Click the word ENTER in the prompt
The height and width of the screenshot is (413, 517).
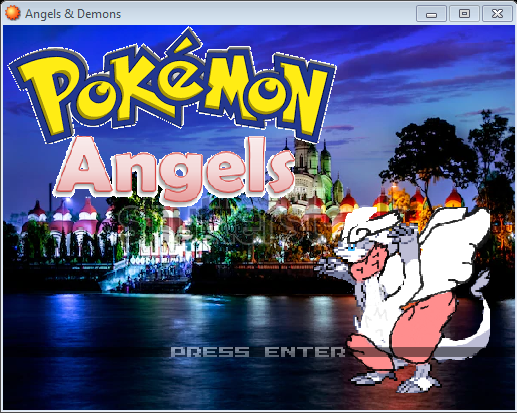305,352
